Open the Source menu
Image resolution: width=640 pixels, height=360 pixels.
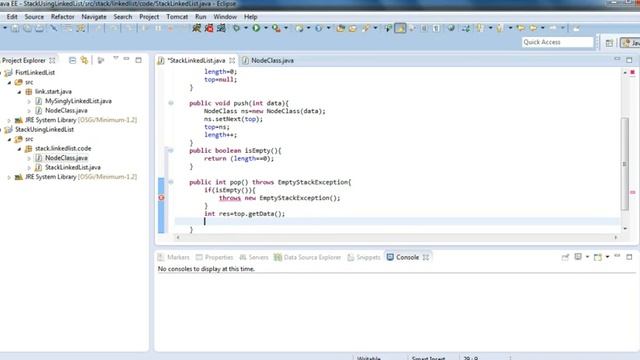[x=34, y=17]
